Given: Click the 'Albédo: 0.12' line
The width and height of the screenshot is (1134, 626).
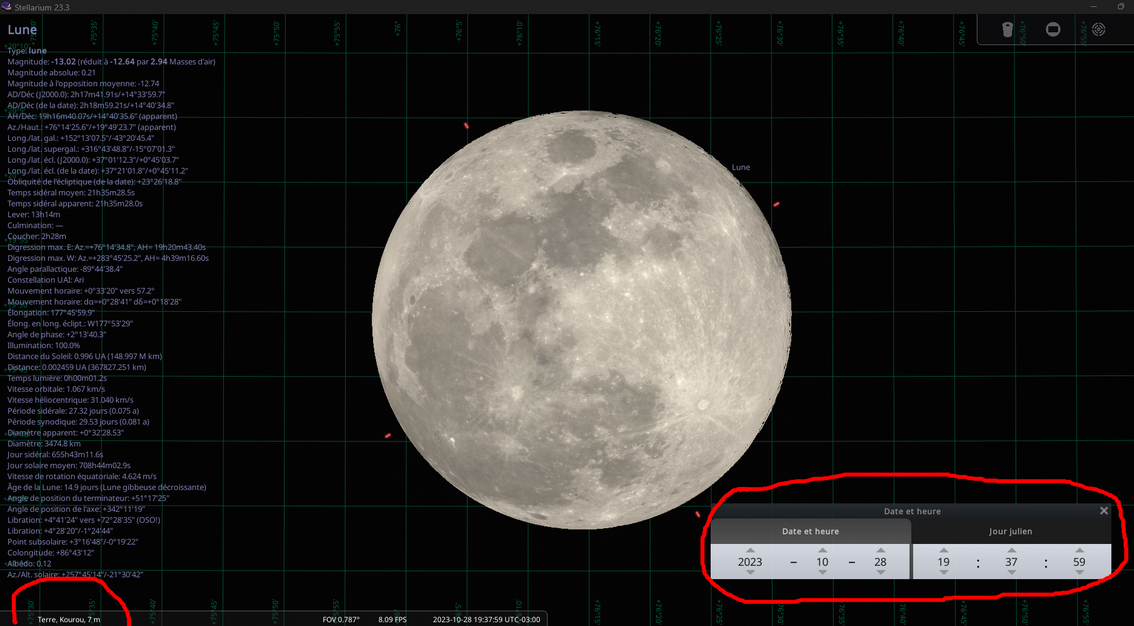Looking at the screenshot, I should click(29, 563).
